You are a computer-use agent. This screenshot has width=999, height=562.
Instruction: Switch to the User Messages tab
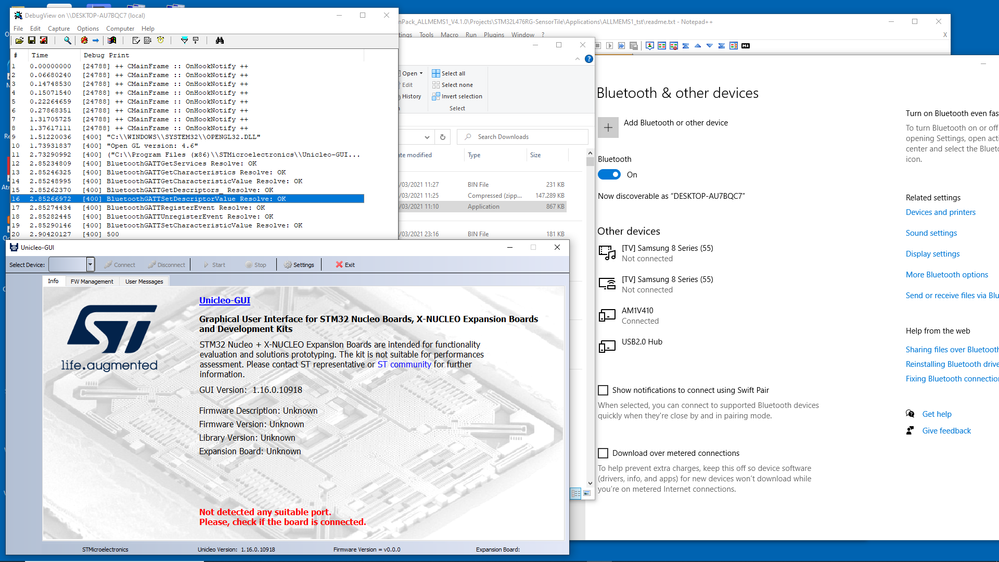point(144,281)
